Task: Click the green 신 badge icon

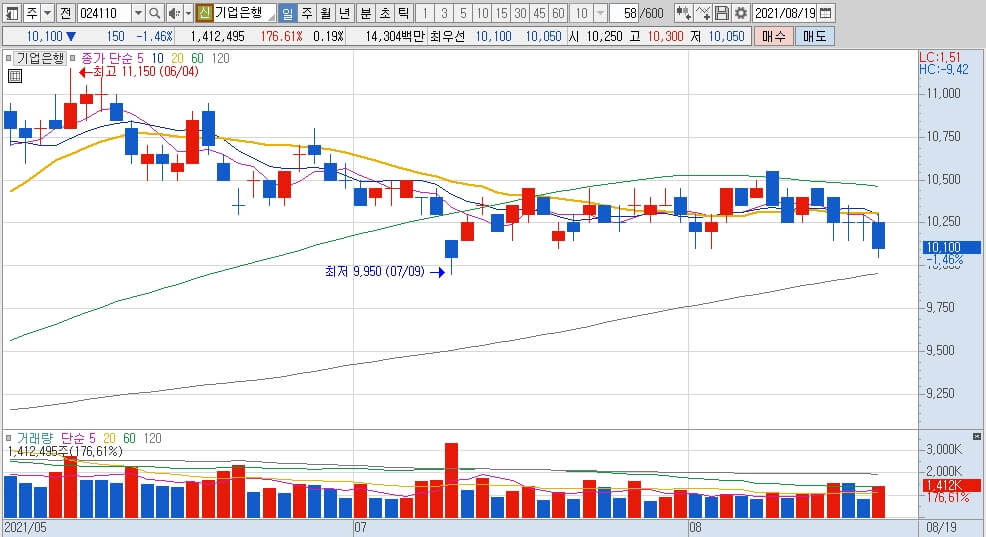Action: coord(204,13)
